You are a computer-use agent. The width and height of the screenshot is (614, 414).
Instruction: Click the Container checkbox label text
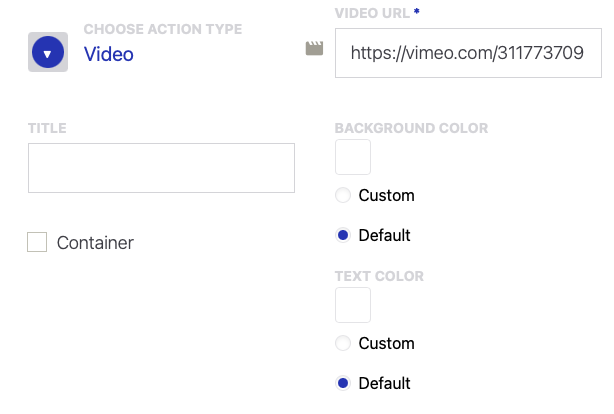(95, 242)
